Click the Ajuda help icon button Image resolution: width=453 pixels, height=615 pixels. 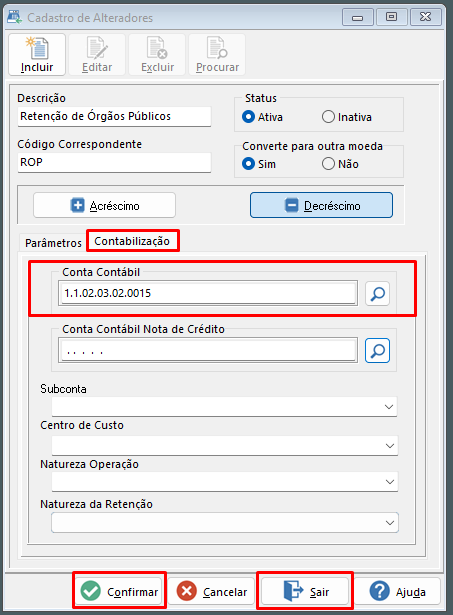pyautogui.click(x=397, y=591)
